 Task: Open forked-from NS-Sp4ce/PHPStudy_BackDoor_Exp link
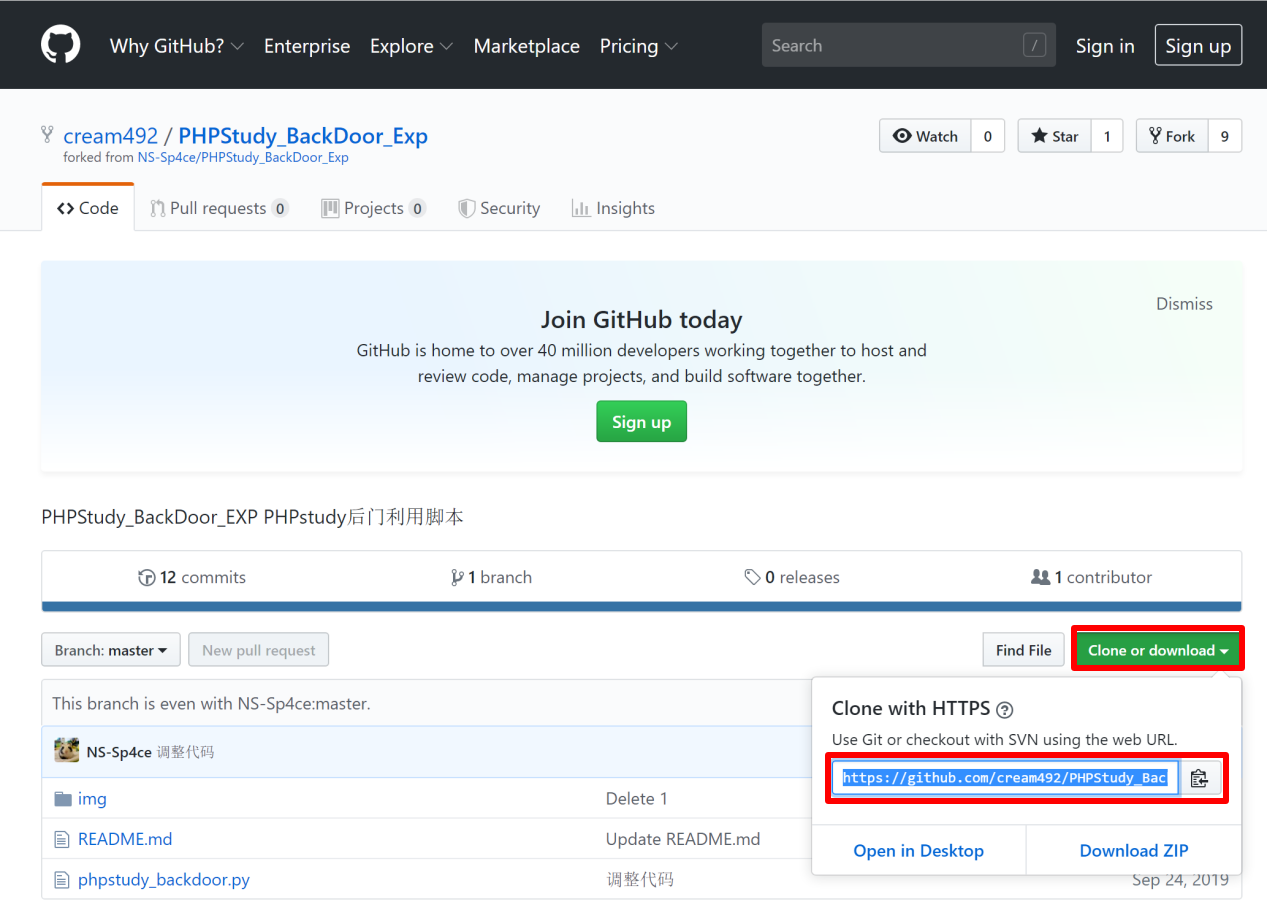[x=243, y=158]
